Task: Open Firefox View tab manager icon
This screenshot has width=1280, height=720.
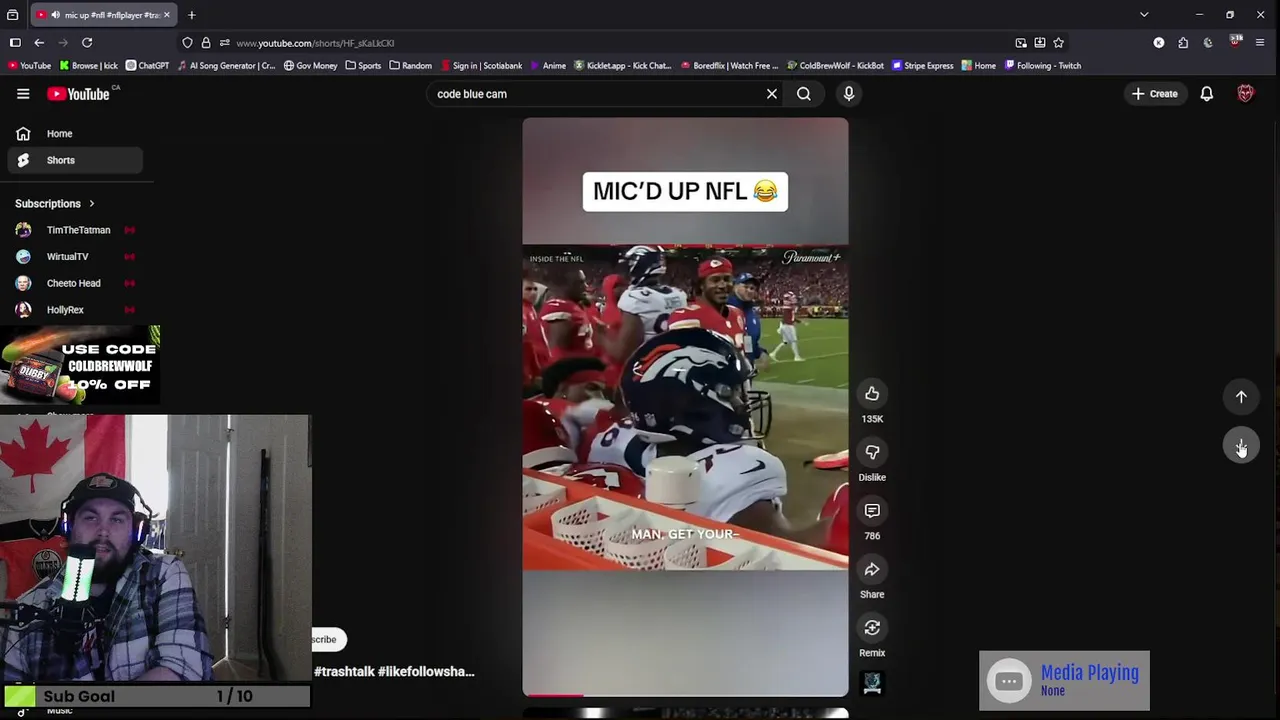Action: pyautogui.click(x=13, y=15)
